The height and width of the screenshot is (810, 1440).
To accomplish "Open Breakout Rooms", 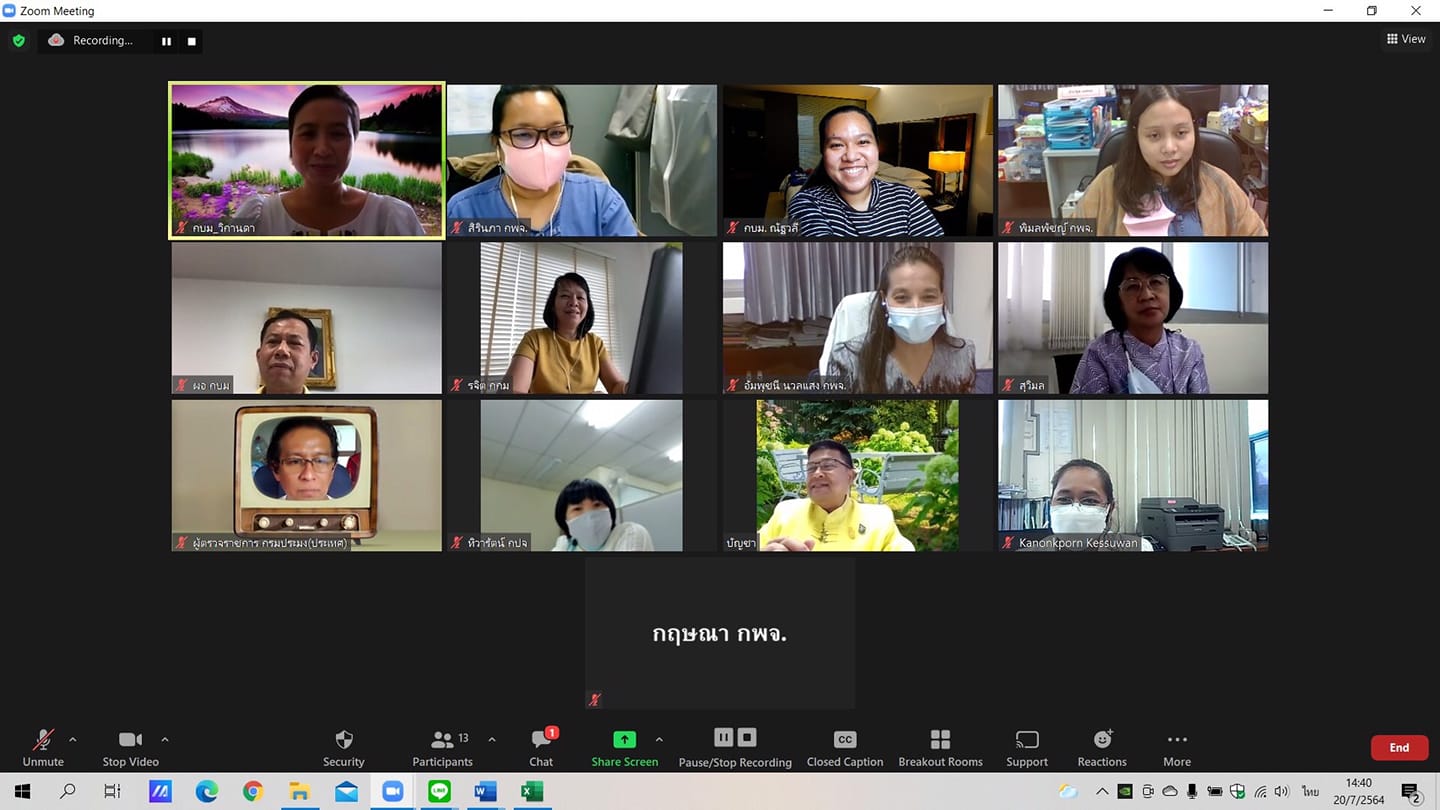I will coord(940,747).
